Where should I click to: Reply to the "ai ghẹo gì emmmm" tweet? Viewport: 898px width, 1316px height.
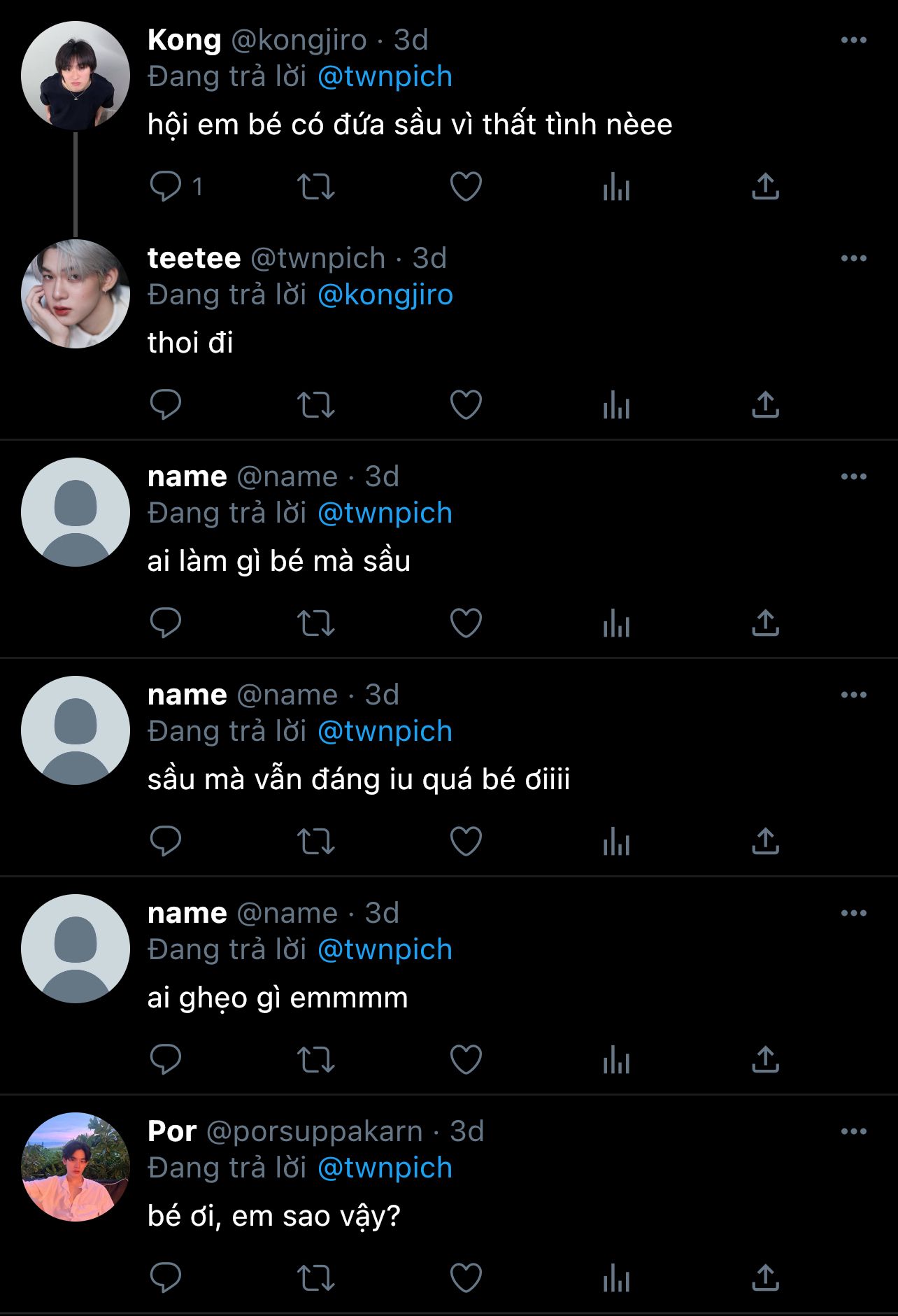point(166,1060)
